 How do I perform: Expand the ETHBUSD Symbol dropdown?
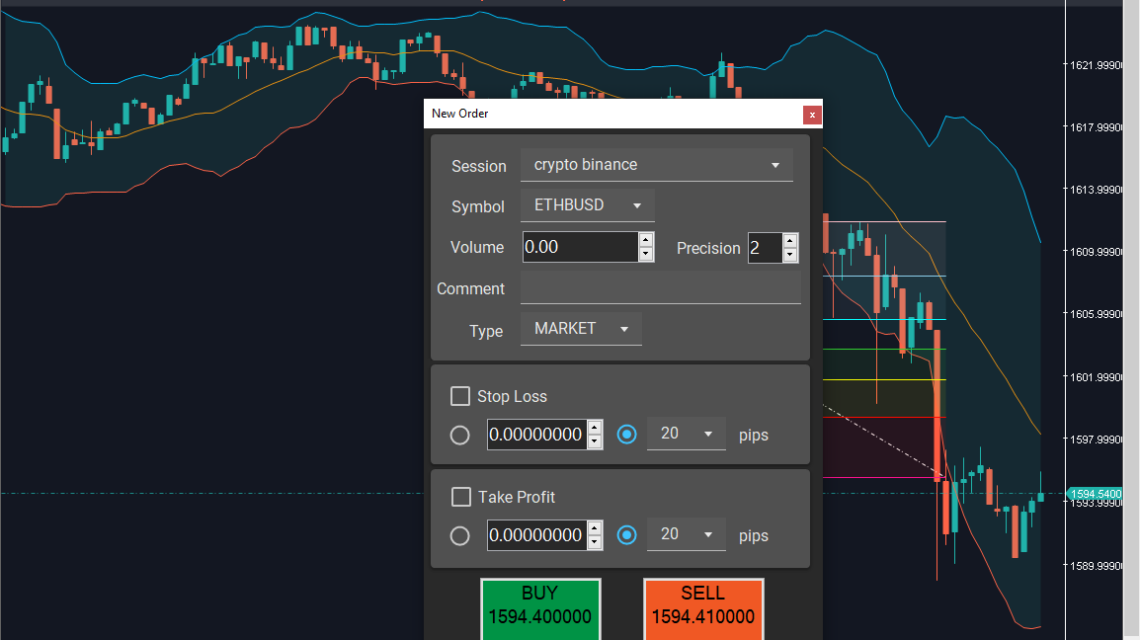pyautogui.click(x=587, y=205)
